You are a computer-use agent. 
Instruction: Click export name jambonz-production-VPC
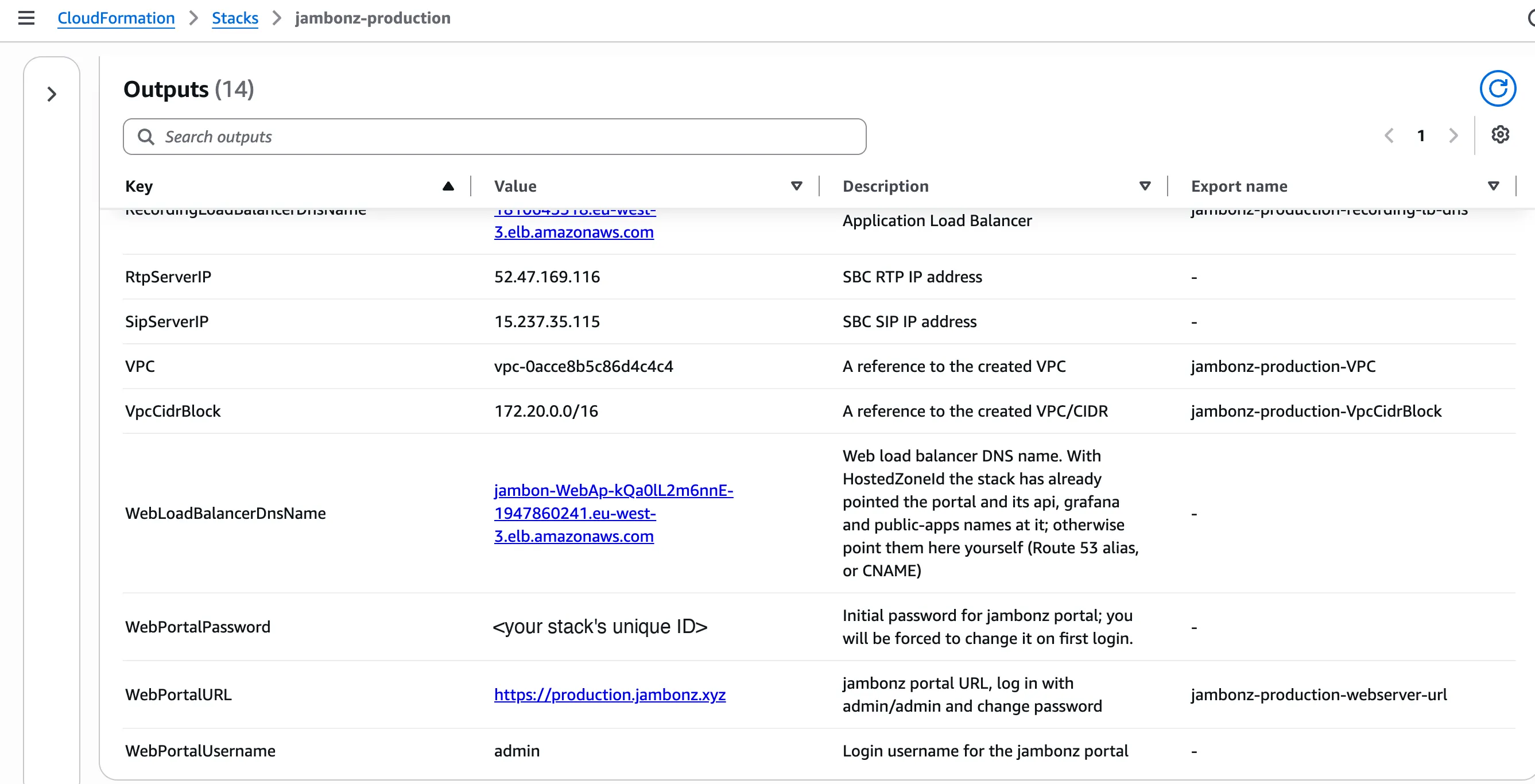point(1283,366)
